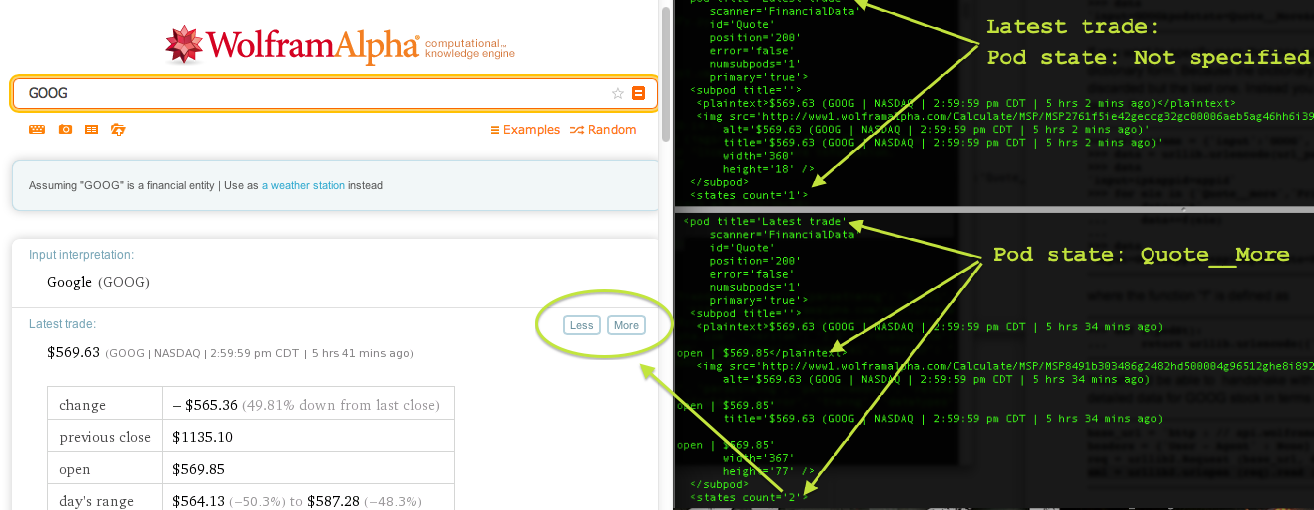The image size is (1314, 510).
Task: Select the 'previous close' row label
Action: (x=105, y=437)
